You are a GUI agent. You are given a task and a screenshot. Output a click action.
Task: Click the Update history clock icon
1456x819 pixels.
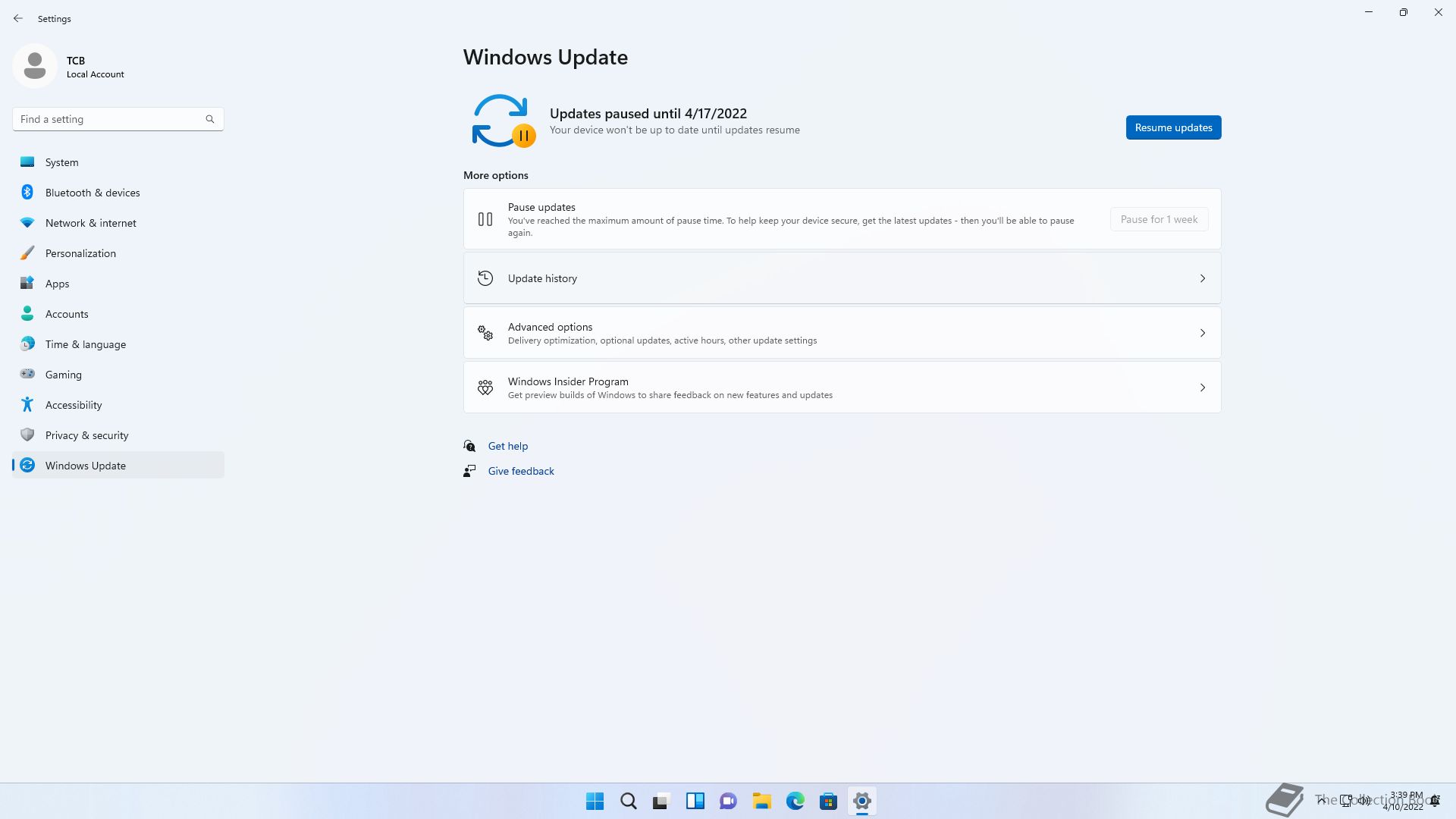(x=485, y=278)
